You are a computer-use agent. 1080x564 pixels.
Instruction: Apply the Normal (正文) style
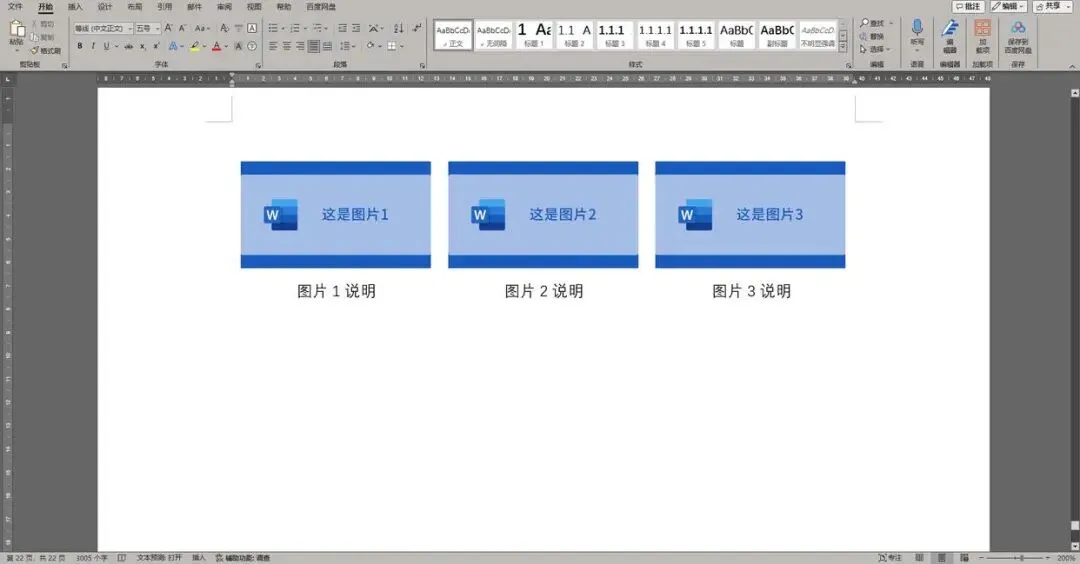point(453,34)
